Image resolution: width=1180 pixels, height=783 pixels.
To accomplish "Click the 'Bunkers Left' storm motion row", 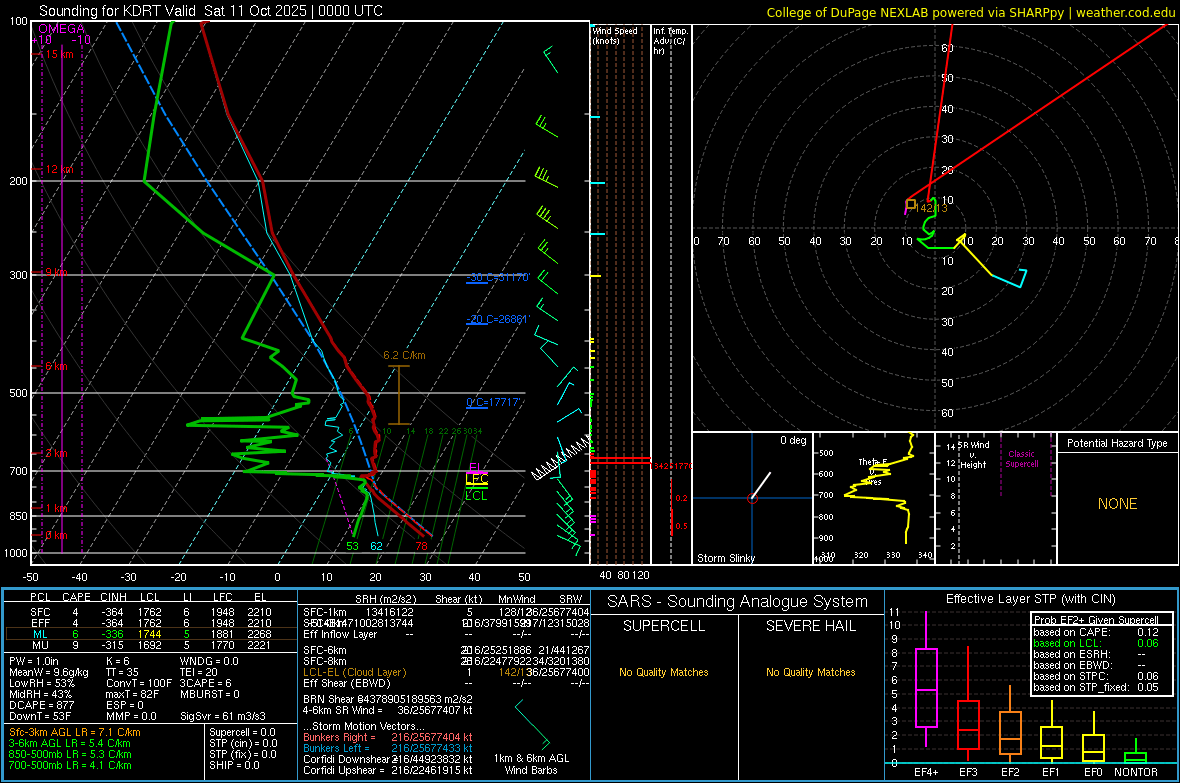I will [x=388, y=748].
